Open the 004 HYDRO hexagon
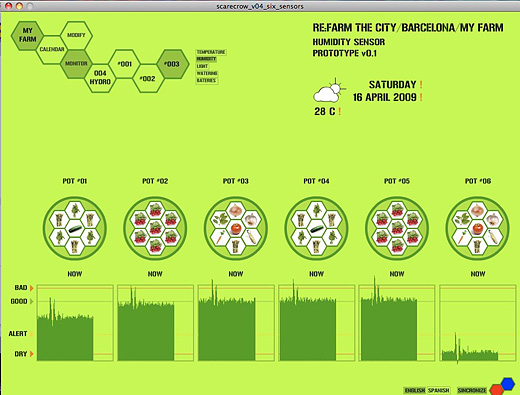 click(x=100, y=77)
